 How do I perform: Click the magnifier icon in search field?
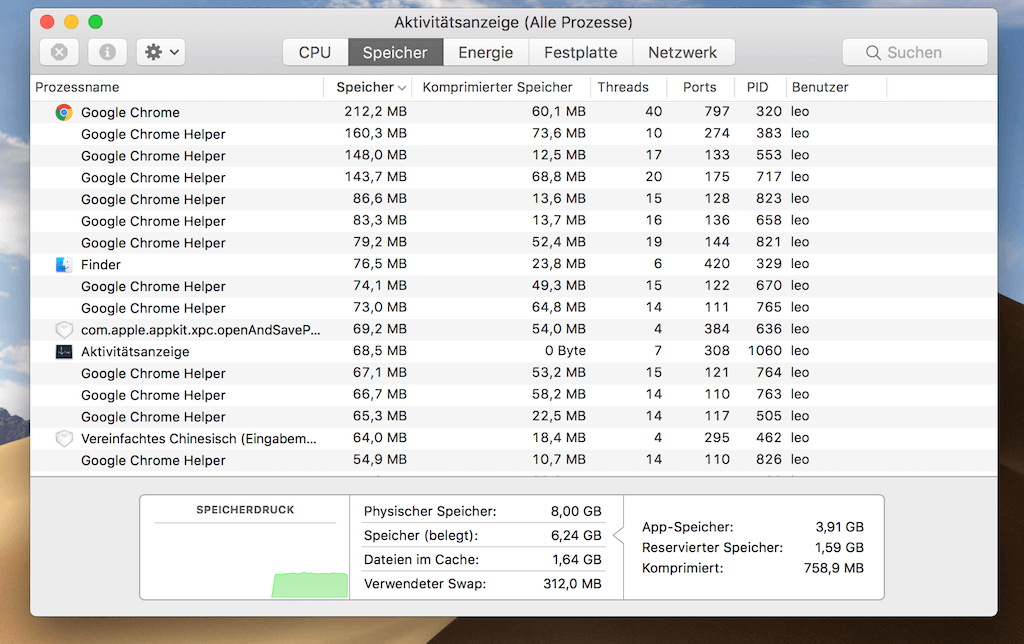click(873, 52)
